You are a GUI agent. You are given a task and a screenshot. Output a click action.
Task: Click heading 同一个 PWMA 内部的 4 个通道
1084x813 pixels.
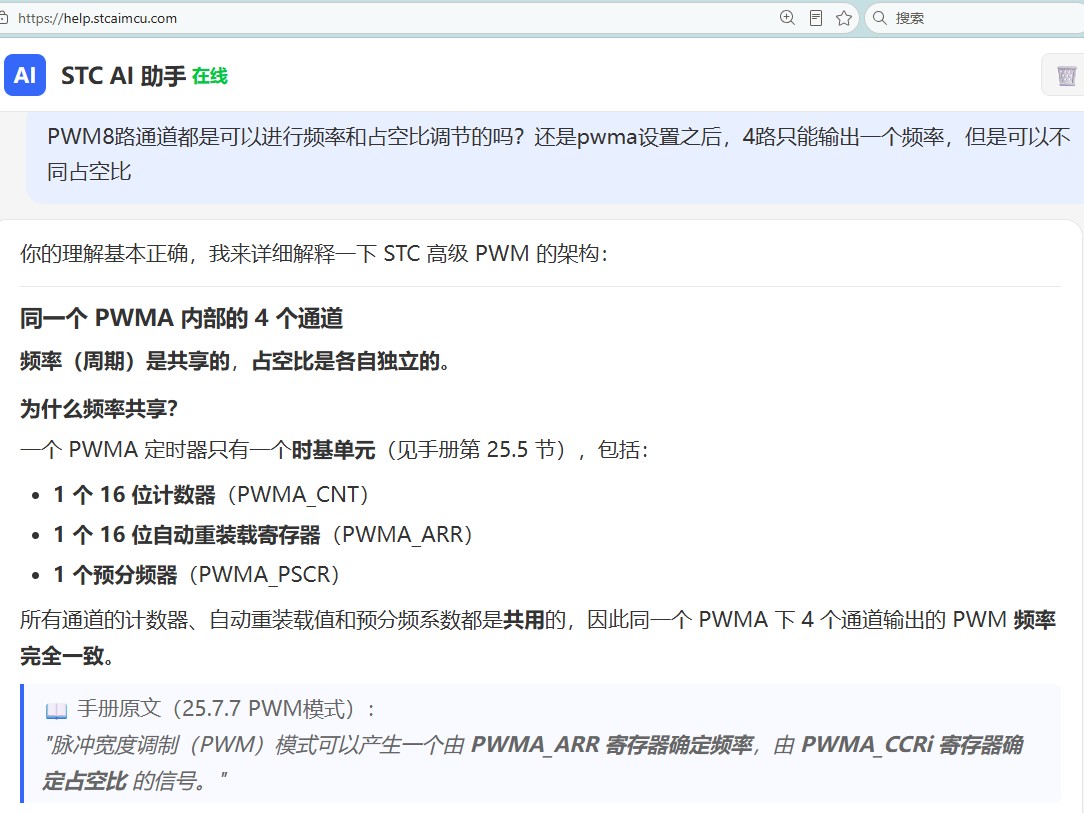pyautogui.click(x=181, y=318)
